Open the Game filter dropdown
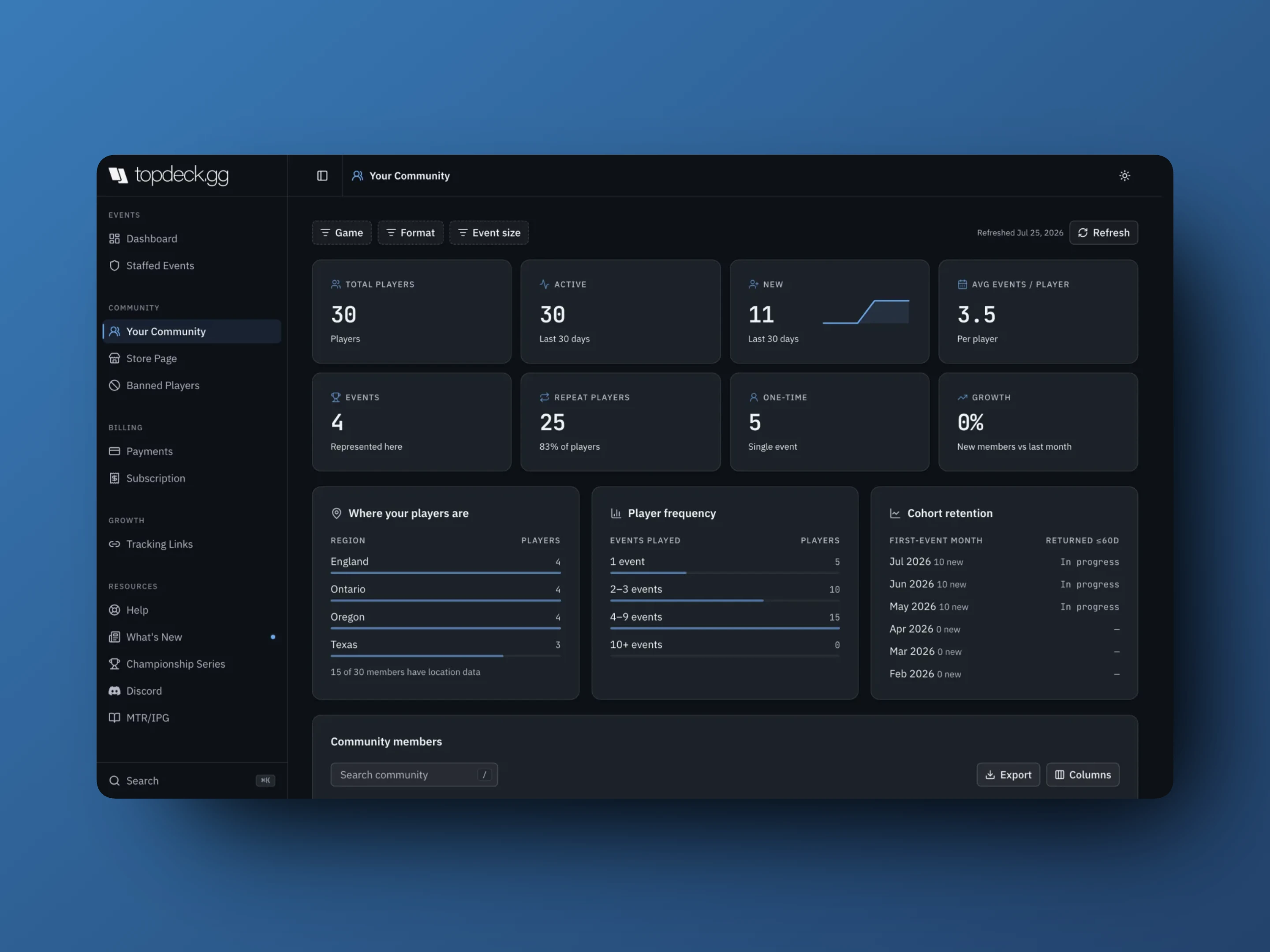The width and height of the screenshot is (1270, 952). (x=342, y=232)
